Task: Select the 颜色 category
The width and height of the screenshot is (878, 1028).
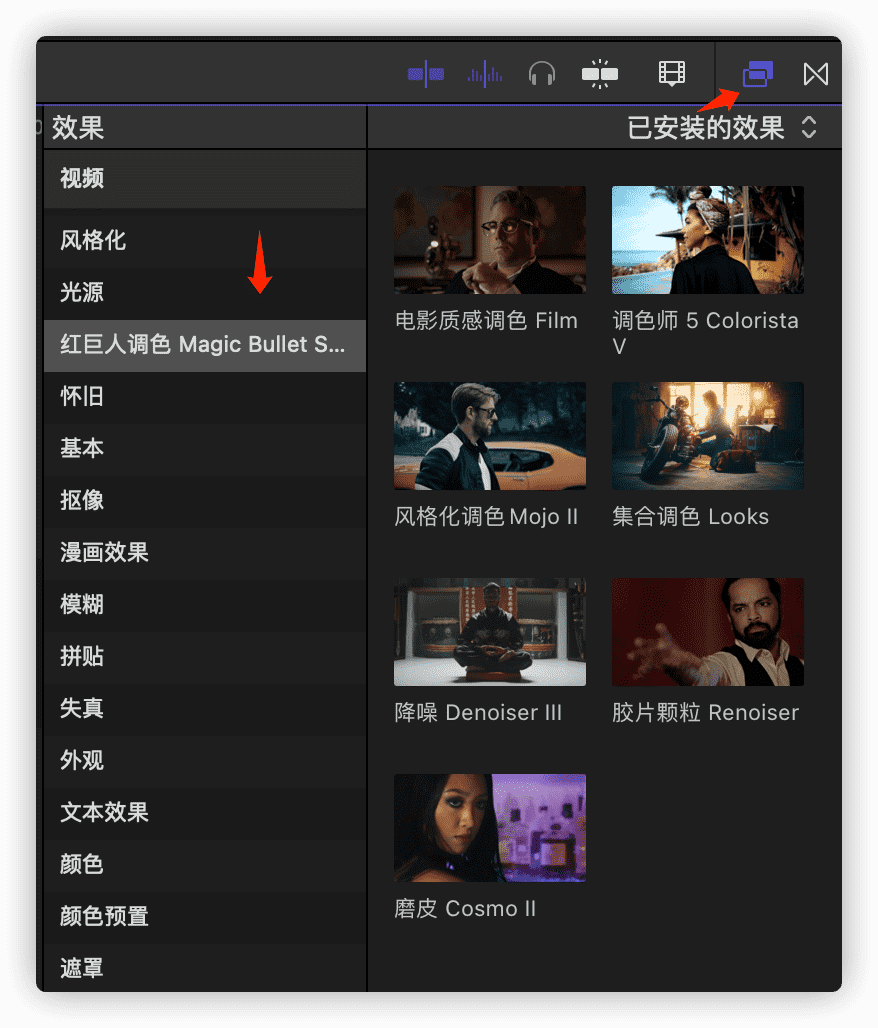Action: click(x=205, y=865)
